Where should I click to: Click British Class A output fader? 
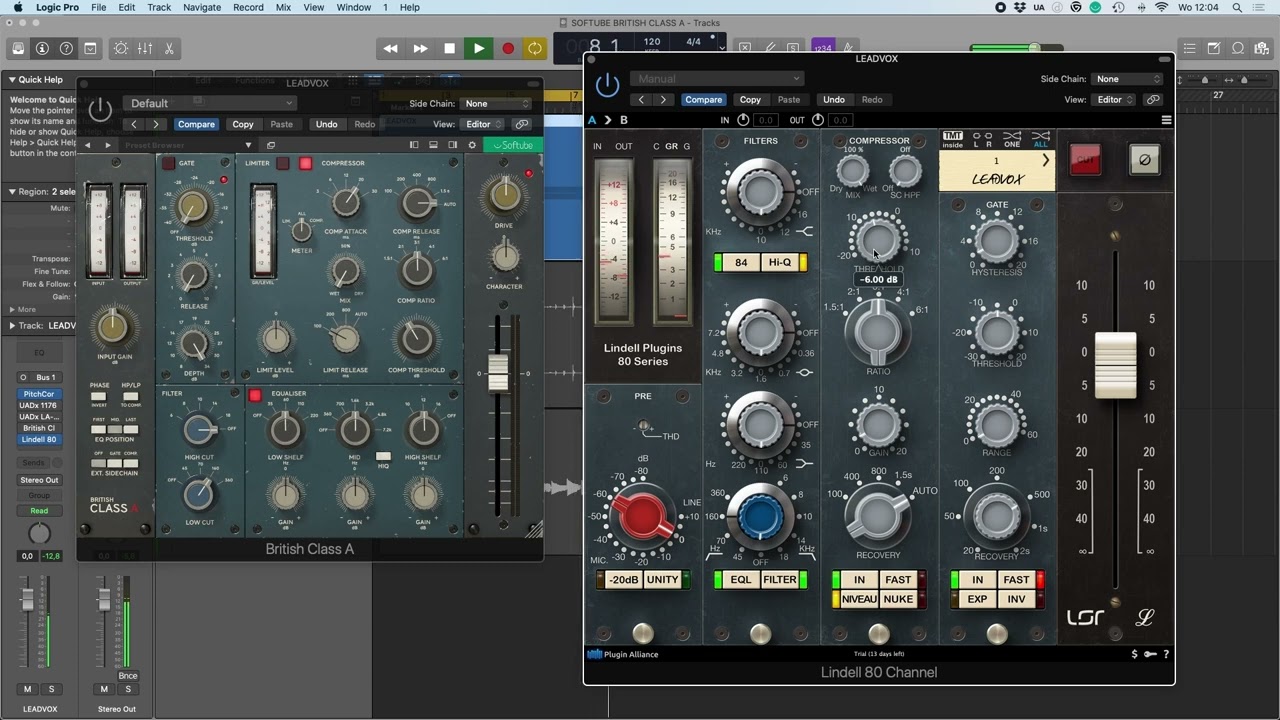(498, 373)
